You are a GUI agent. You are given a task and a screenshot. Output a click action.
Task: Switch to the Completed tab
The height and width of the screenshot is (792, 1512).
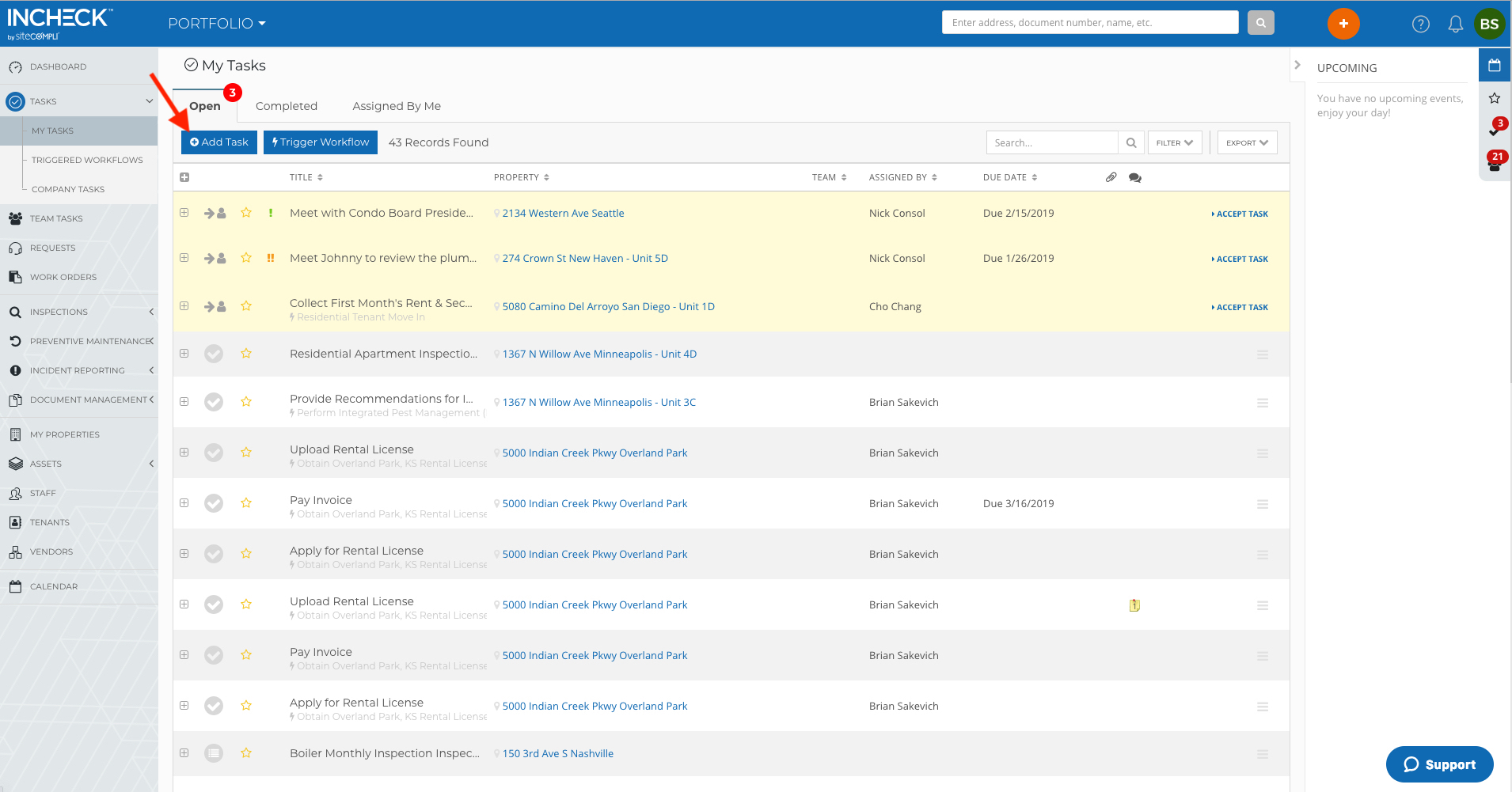pyautogui.click(x=286, y=106)
